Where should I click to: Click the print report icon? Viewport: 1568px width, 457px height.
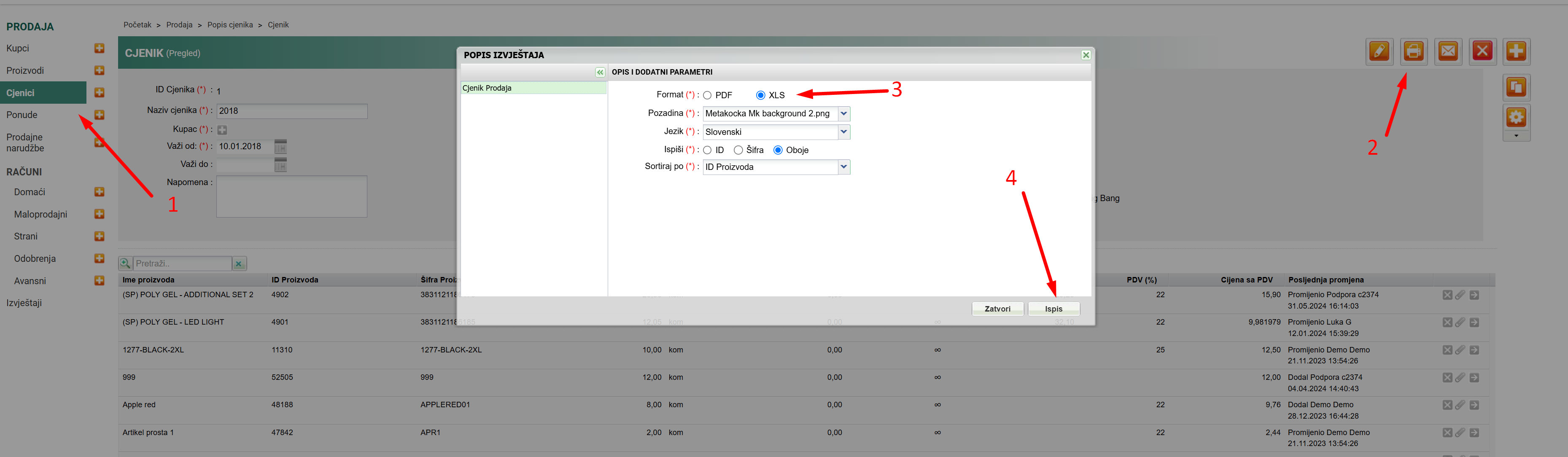1413,51
